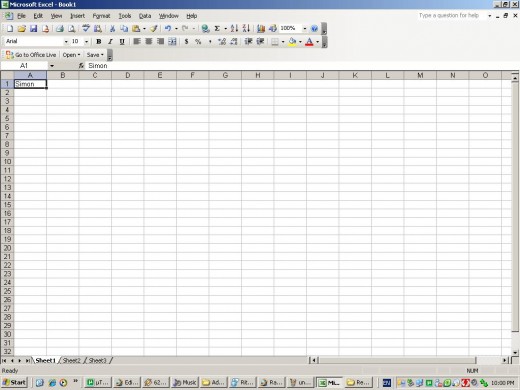Insert a hyperlink with the globe icon
520x390 pixels.
coord(205,29)
